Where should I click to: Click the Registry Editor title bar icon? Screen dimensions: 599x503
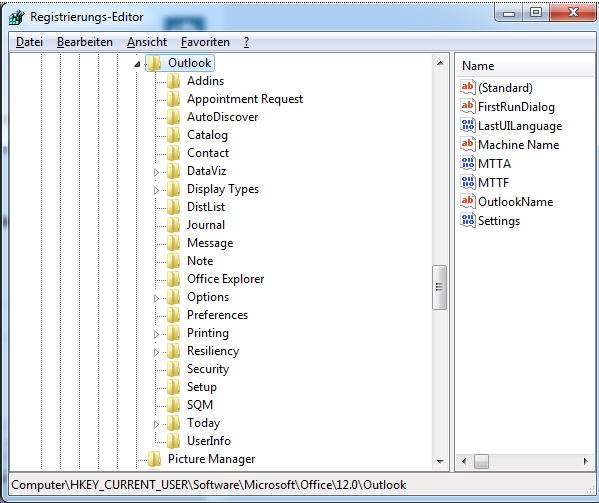coord(17,17)
